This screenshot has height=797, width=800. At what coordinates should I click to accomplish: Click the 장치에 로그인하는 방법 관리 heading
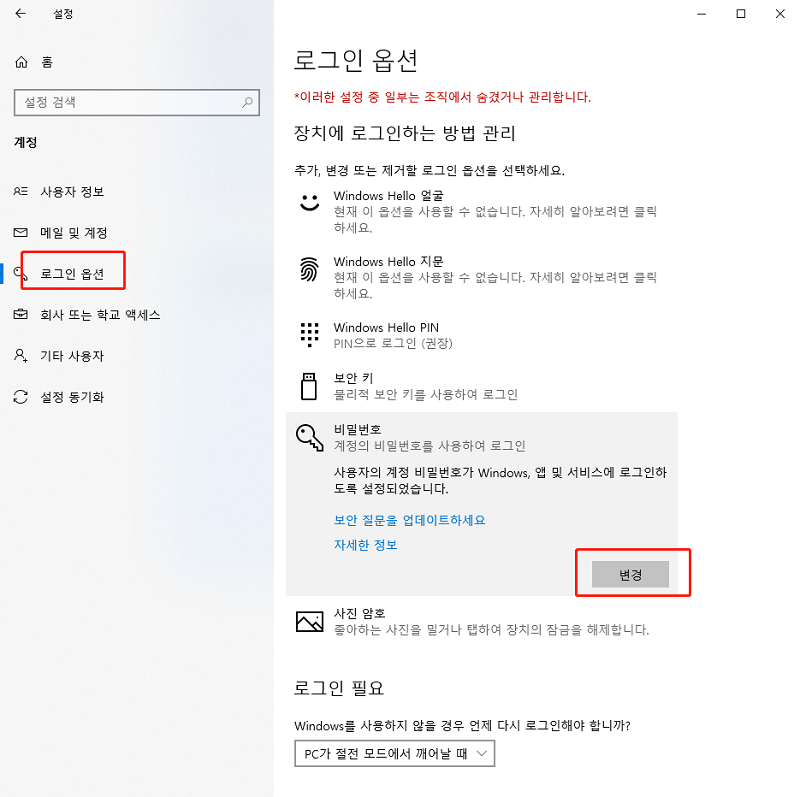pos(405,134)
